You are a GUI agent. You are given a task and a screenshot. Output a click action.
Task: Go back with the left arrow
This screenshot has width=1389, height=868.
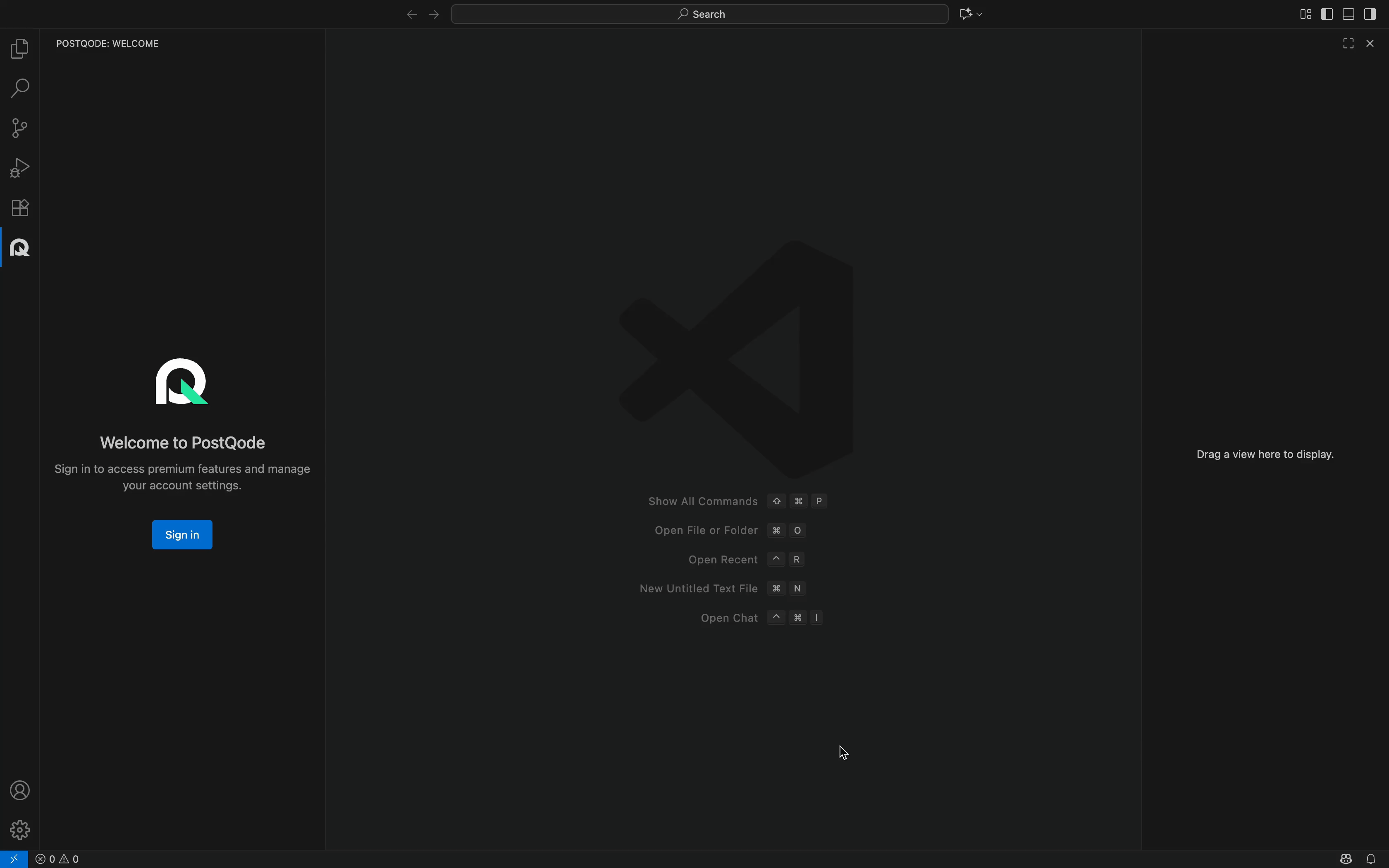coord(412,14)
